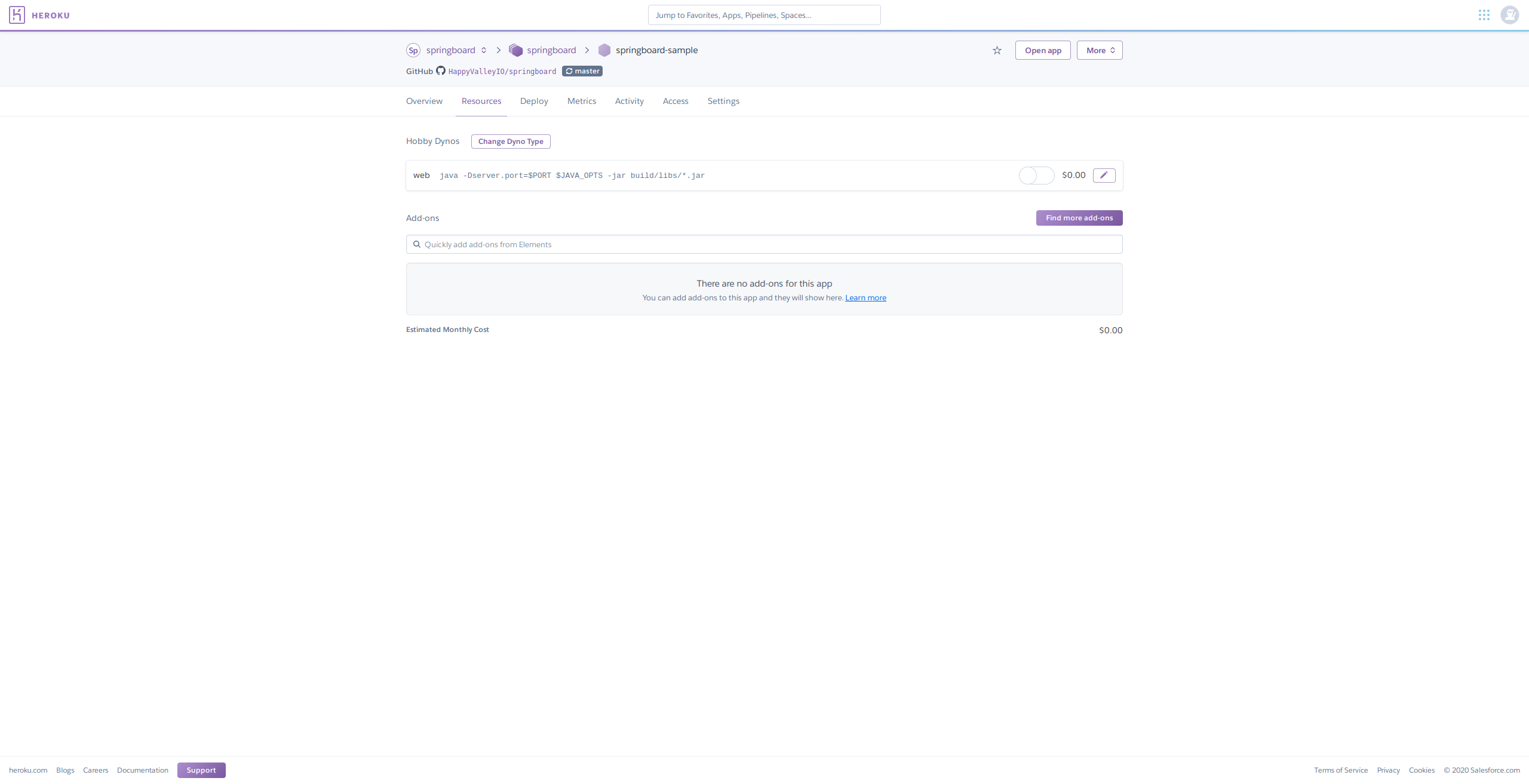Follow the Learn more link

[865, 298]
